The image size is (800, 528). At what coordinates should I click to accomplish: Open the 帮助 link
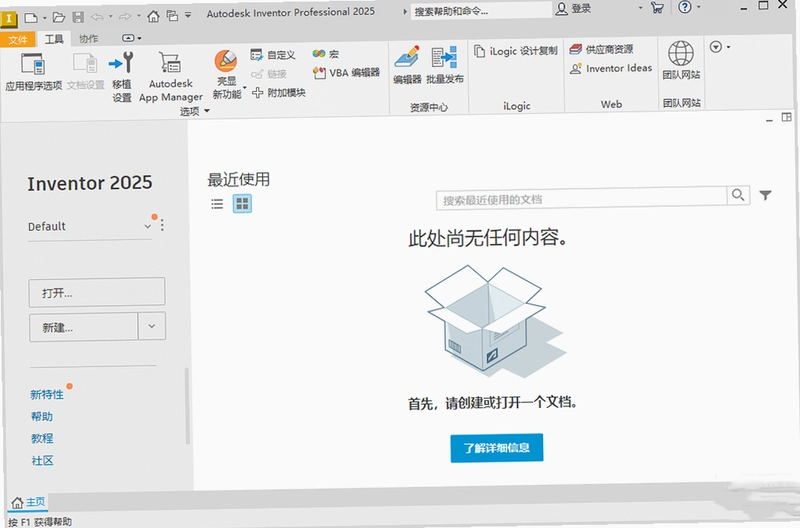(x=41, y=417)
